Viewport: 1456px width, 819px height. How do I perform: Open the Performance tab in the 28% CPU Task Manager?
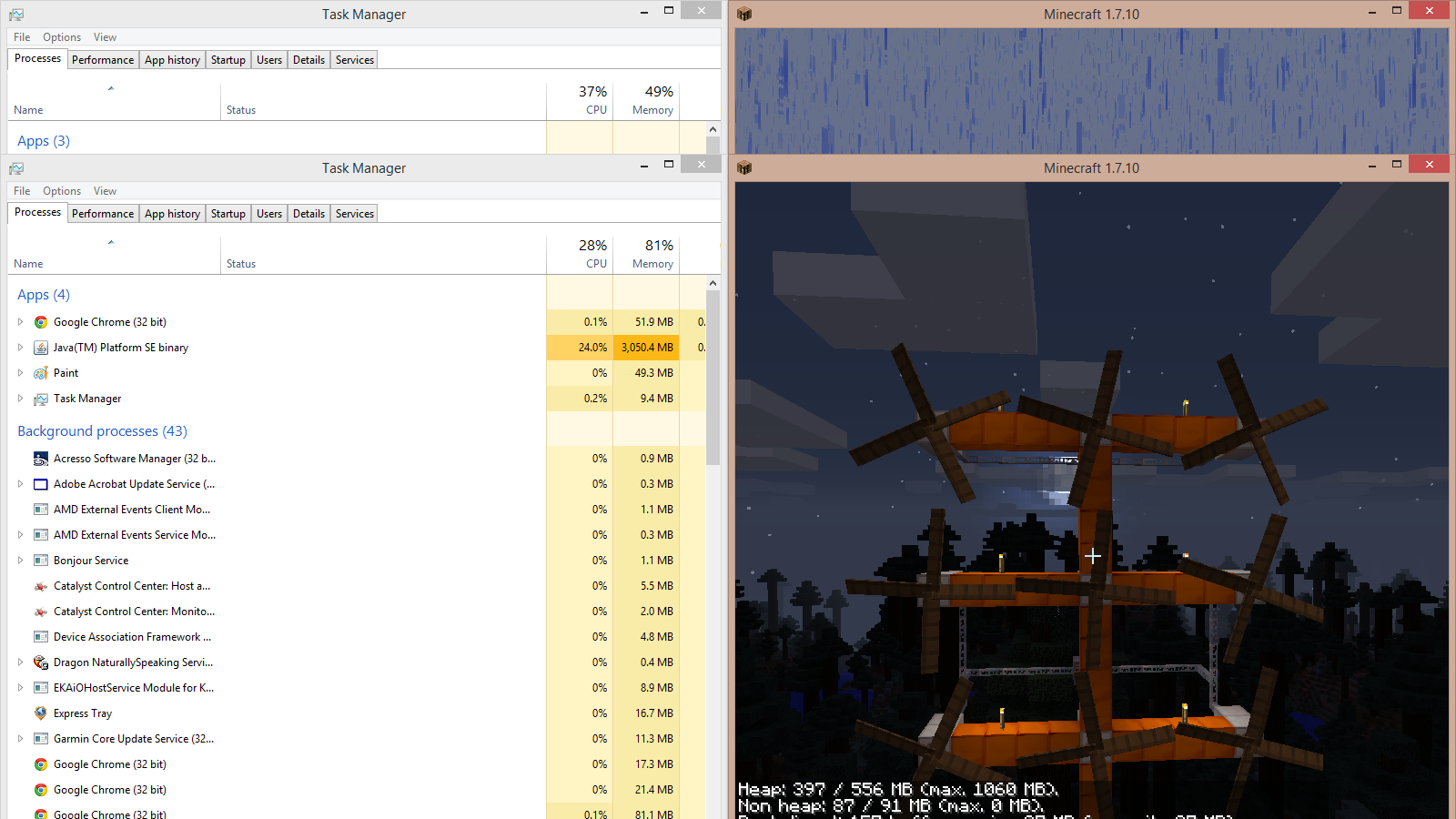point(103,214)
